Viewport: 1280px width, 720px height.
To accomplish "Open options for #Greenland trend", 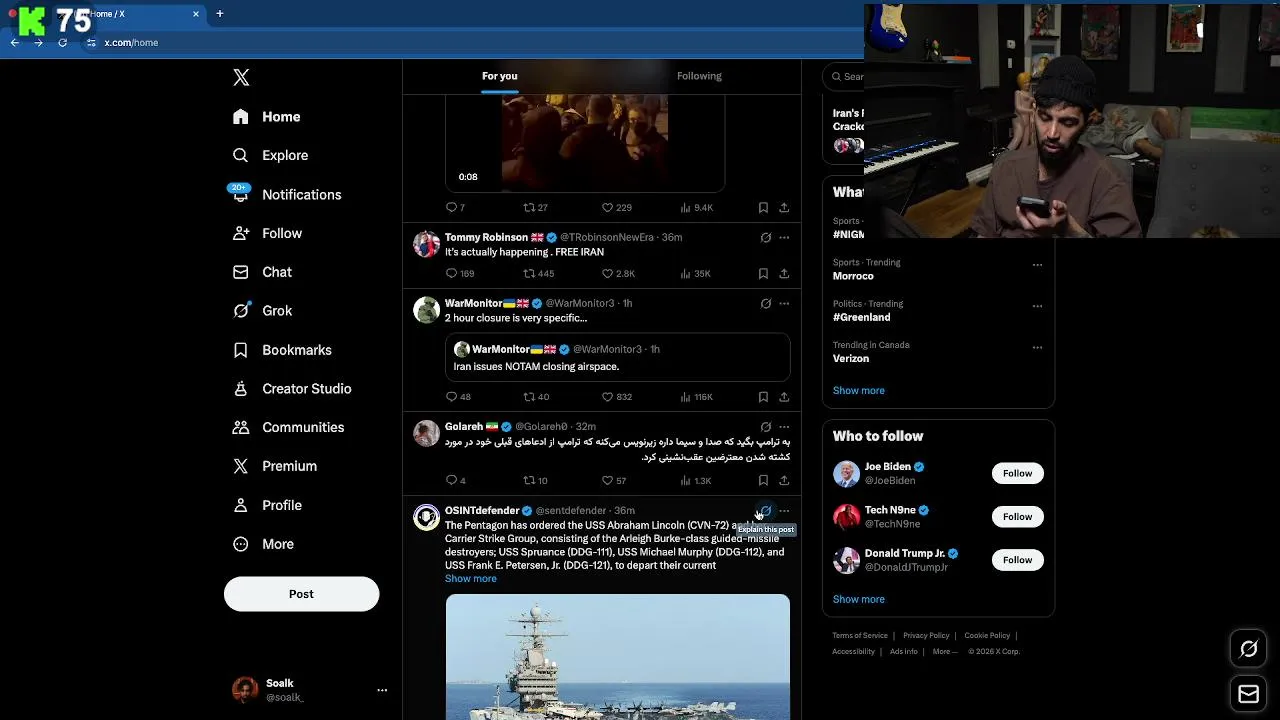I will pos(1037,306).
